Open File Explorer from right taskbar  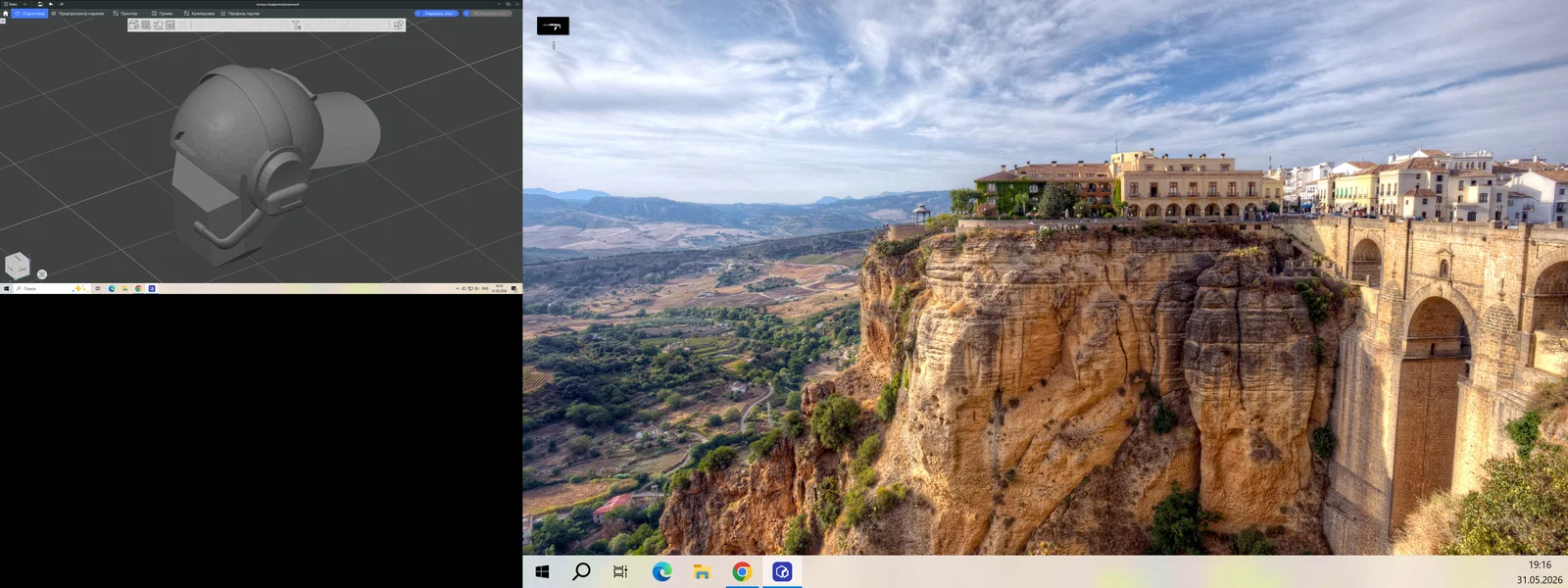pos(702,571)
